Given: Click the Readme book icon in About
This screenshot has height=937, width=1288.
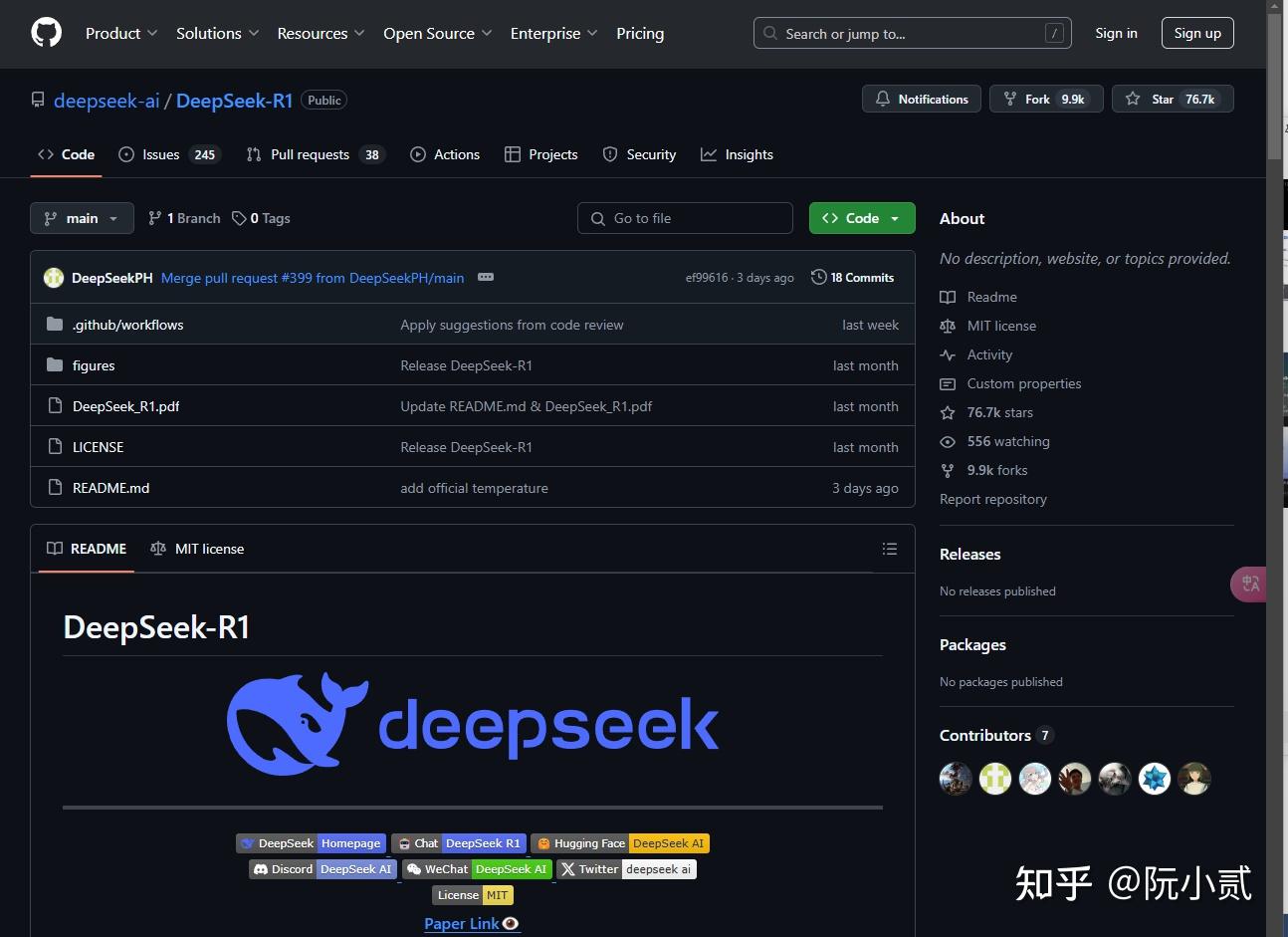Looking at the screenshot, I should pos(947,296).
